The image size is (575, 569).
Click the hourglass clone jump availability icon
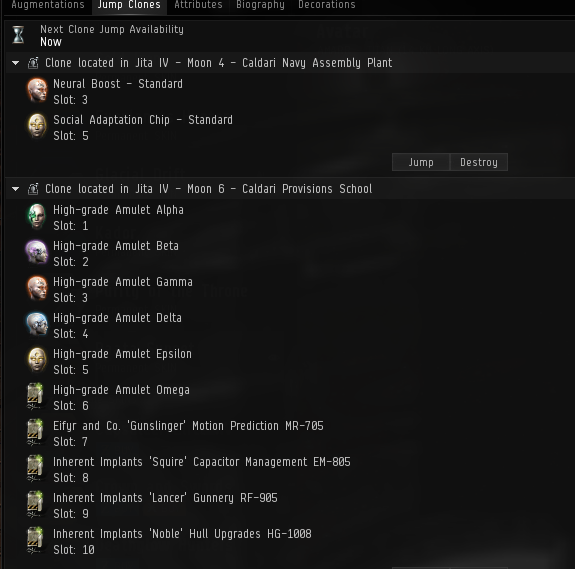(18, 35)
